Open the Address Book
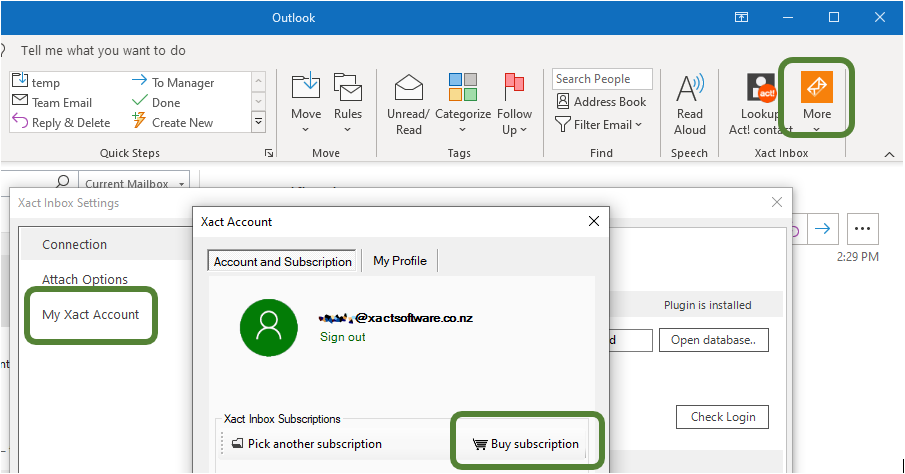 coord(601,102)
